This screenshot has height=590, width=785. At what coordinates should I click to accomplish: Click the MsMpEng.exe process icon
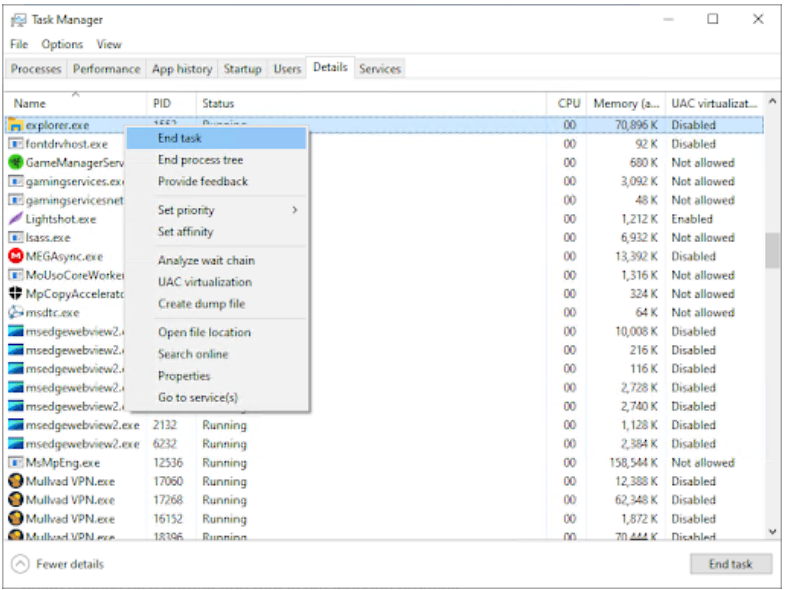click(16, 463)
